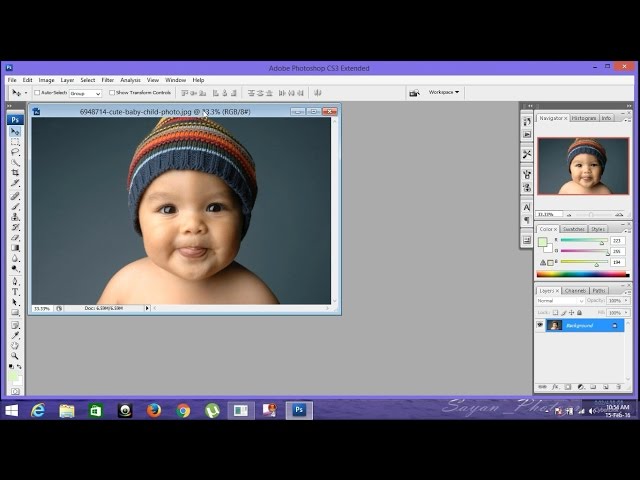Open the Image menu
Image resolution: width=640 pixels, height=480 pixels.
(x=46, y=80)
